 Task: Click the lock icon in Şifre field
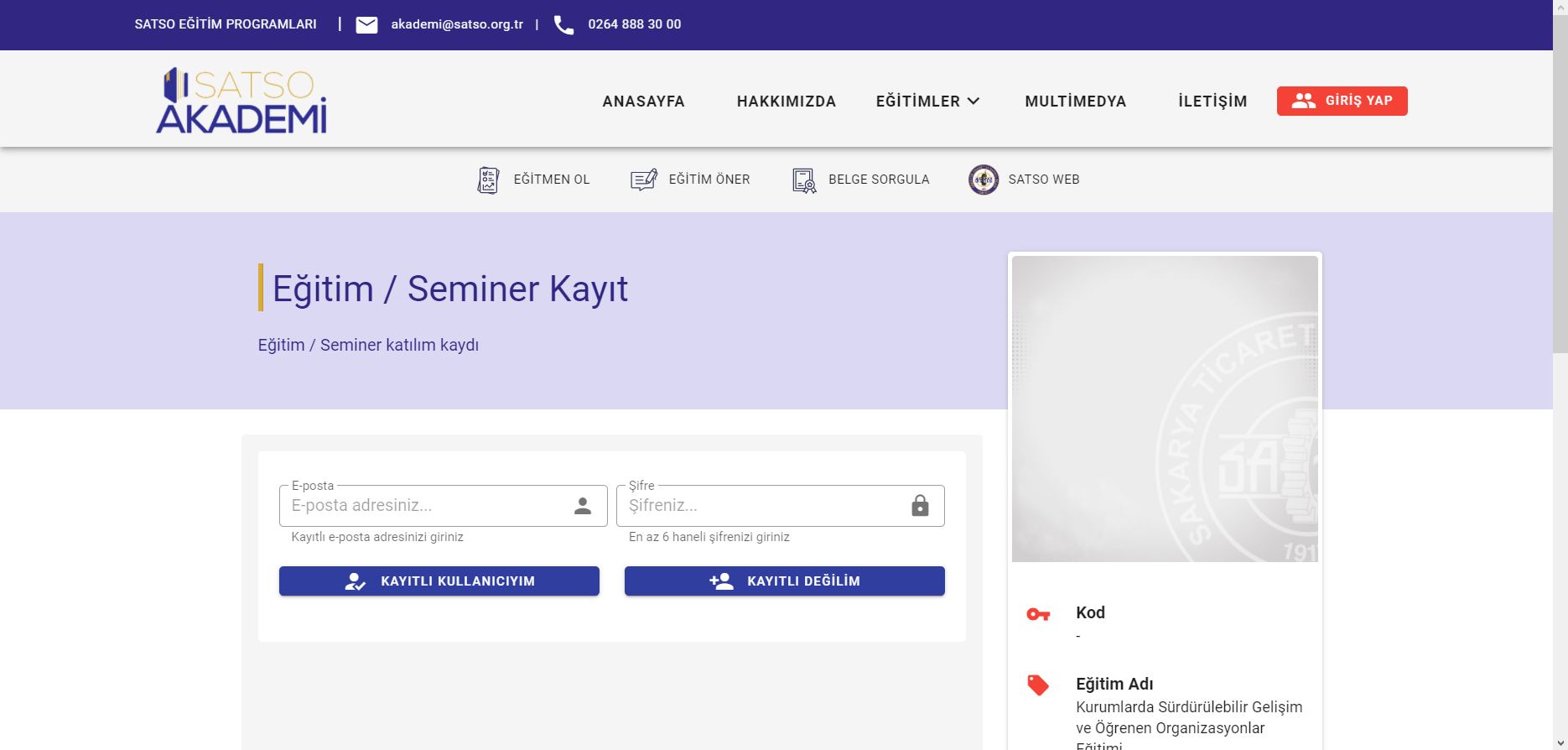click(x=920, y=506)
